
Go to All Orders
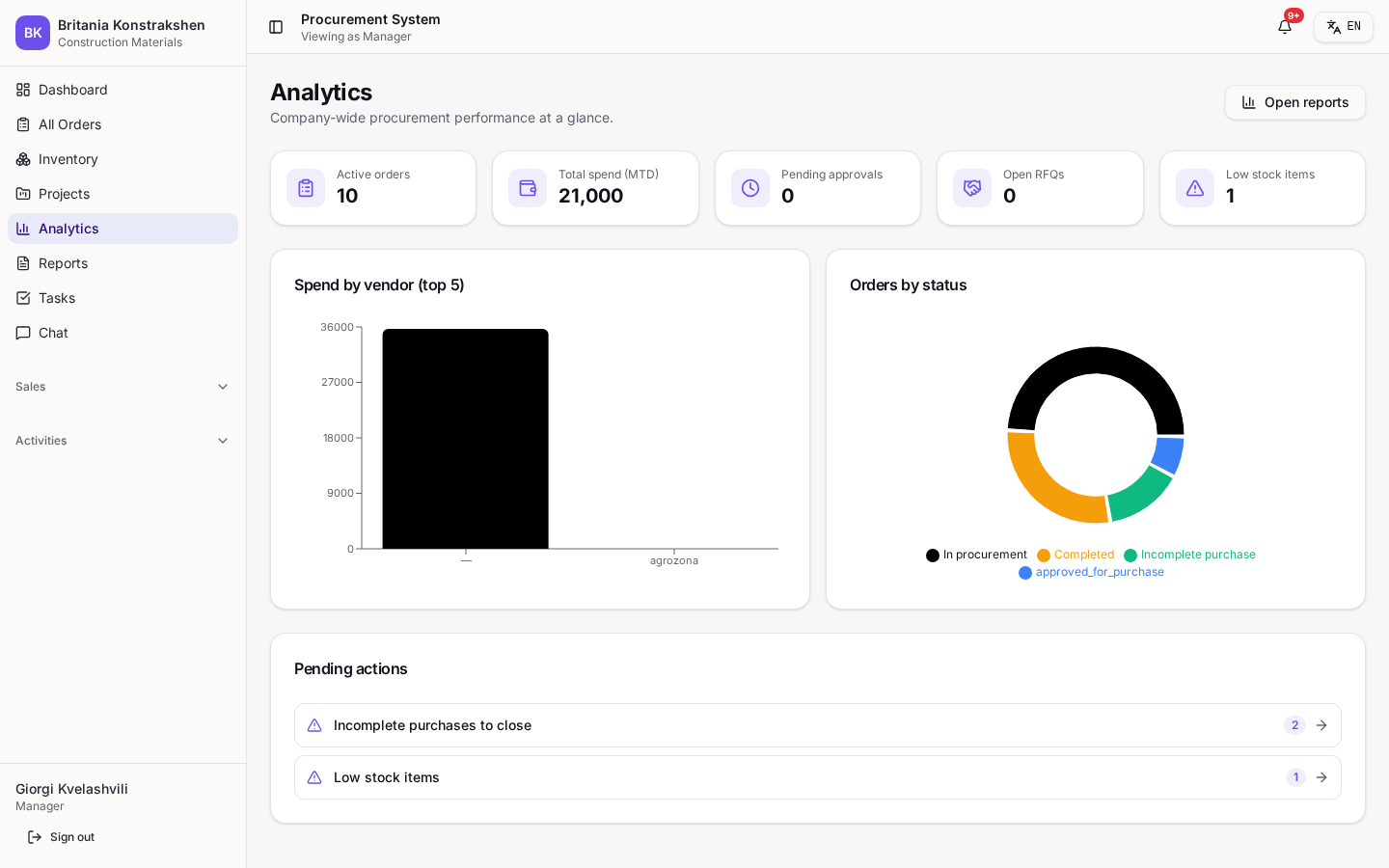tap(123, 124)
